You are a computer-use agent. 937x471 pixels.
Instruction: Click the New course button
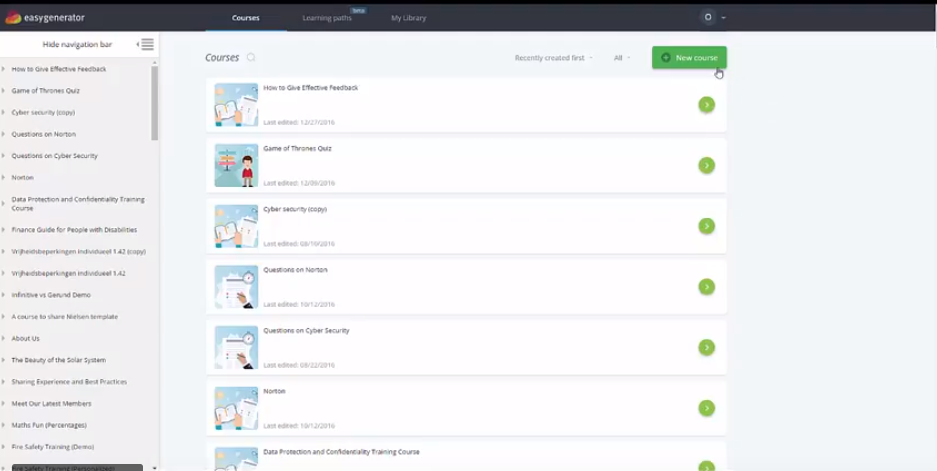coord(689,57)
